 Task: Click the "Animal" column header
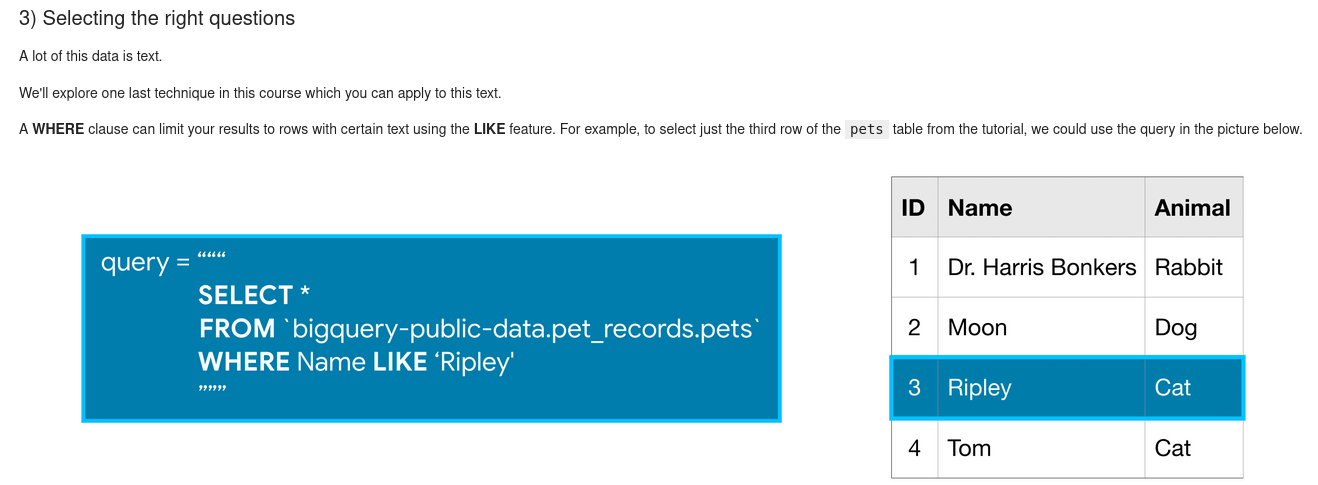point(1192,208)
